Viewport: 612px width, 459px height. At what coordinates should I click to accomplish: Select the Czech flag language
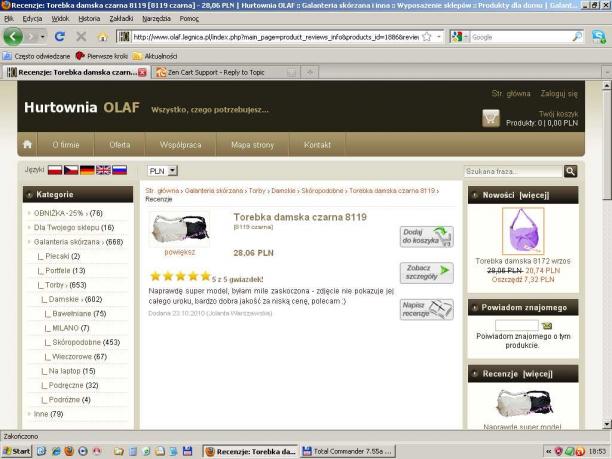(71, 170)
